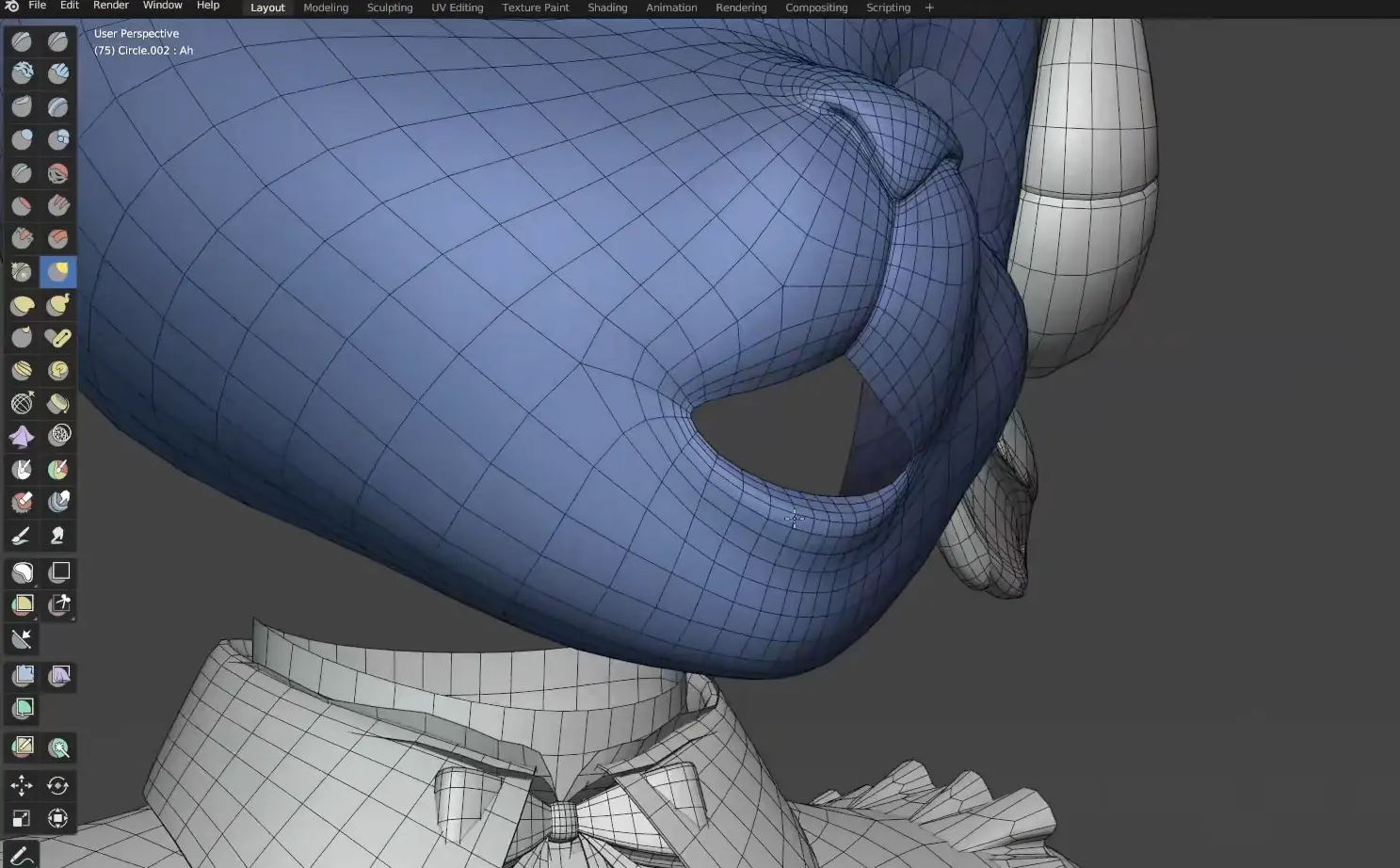This screenshot has height=868, width=1400.
Task: Select the Annotate pencil tool
Action: point(22,855)
